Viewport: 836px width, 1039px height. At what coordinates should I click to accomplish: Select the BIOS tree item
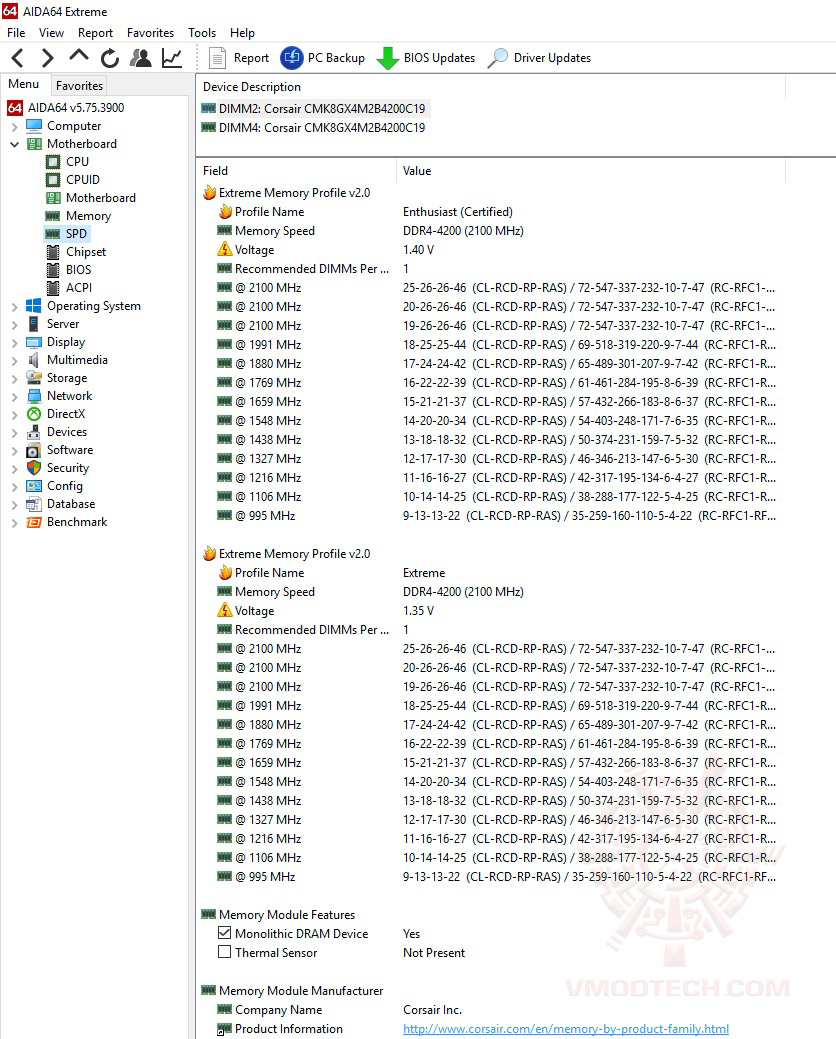pyautogui.click(x=78, y=270)
